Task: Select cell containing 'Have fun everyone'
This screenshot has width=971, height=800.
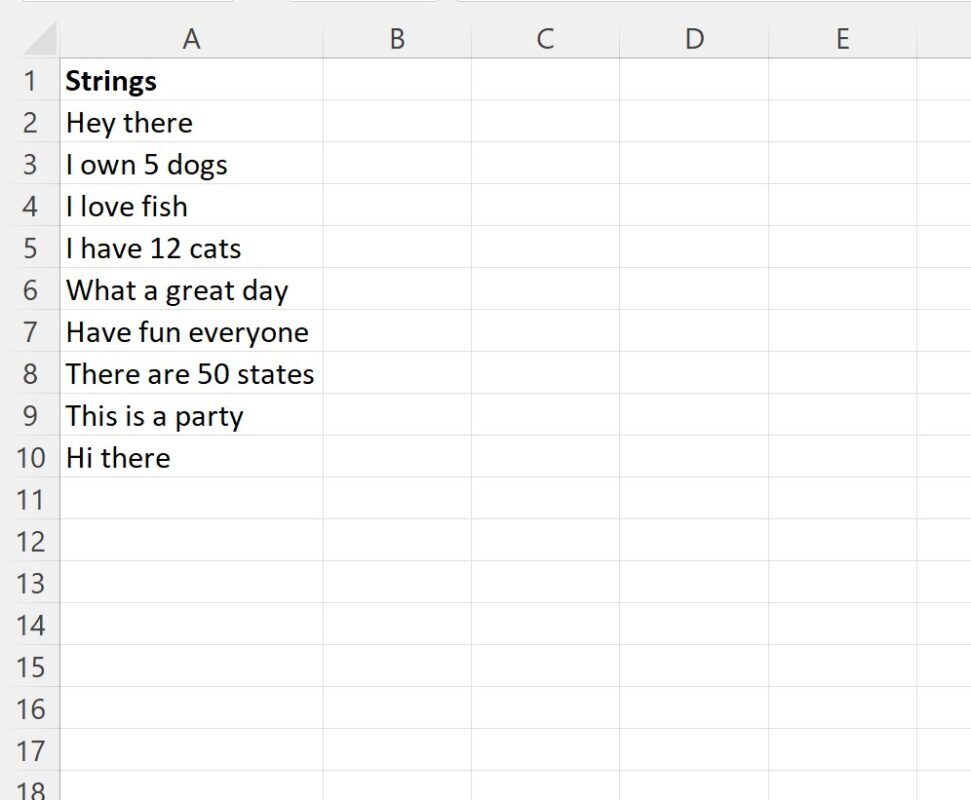Action: [191, 331]
